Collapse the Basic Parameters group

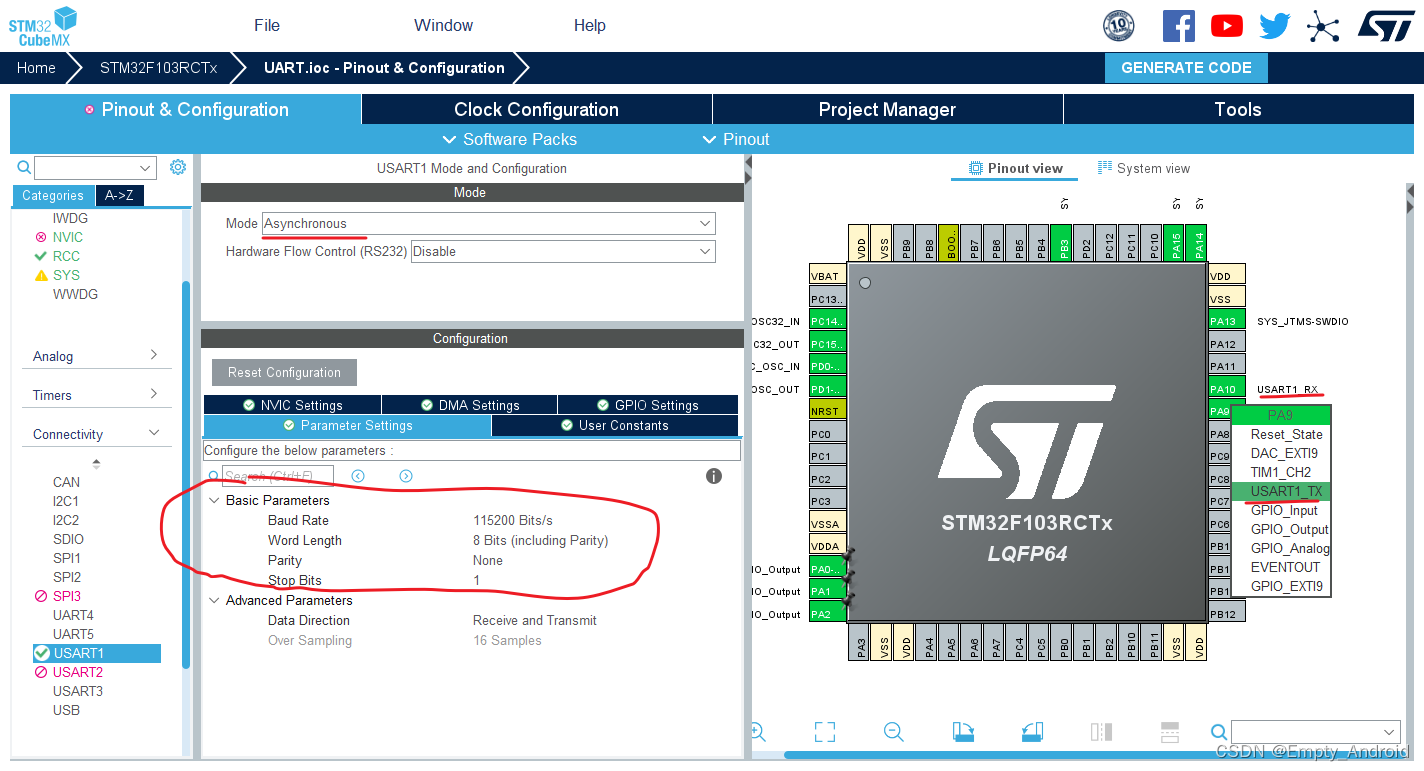[214, 500]
